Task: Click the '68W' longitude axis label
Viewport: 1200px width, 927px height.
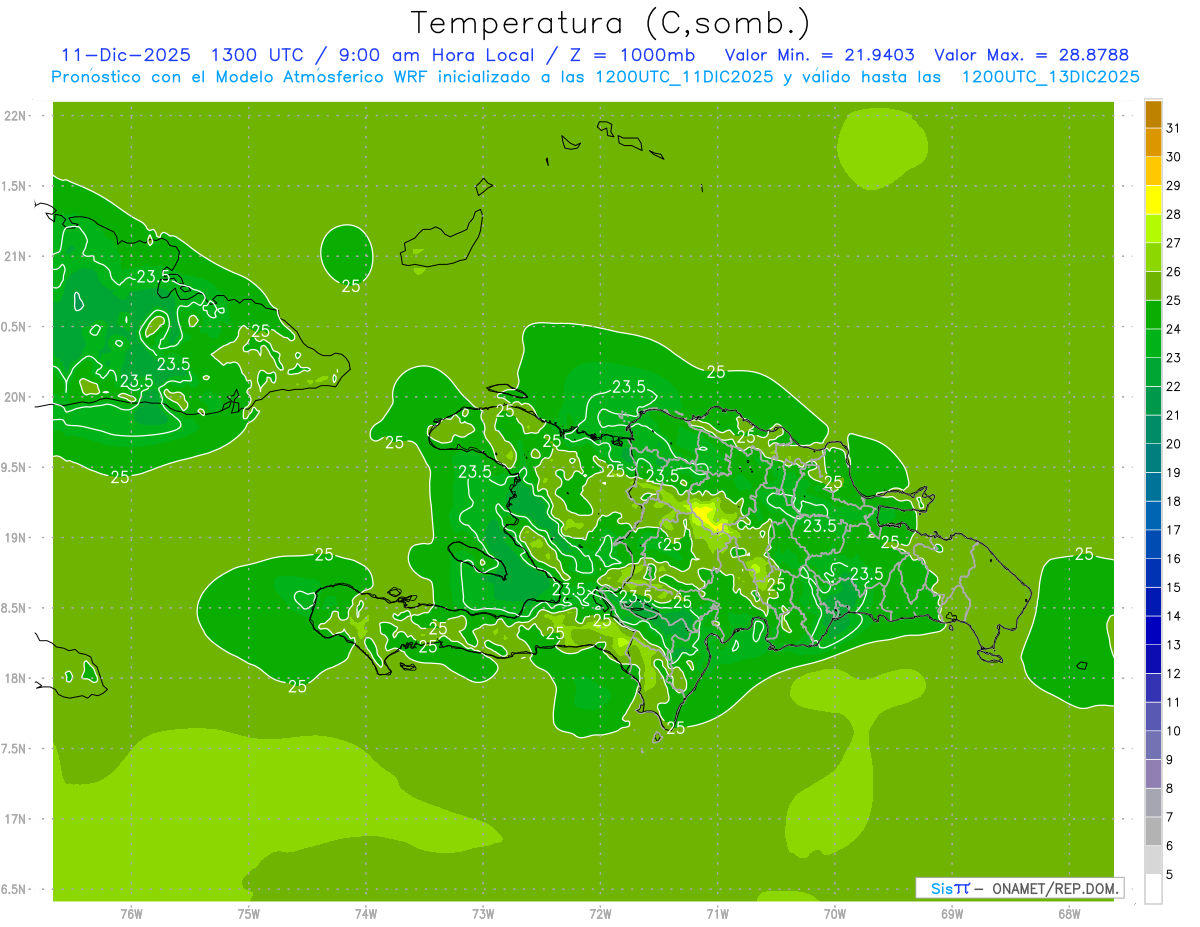Action: pos(1069,913)
